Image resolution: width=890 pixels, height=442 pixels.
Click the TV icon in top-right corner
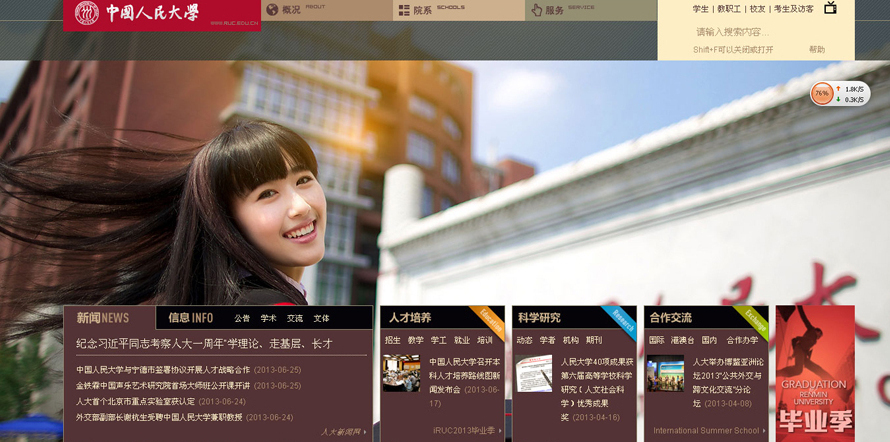coord(830,8)
